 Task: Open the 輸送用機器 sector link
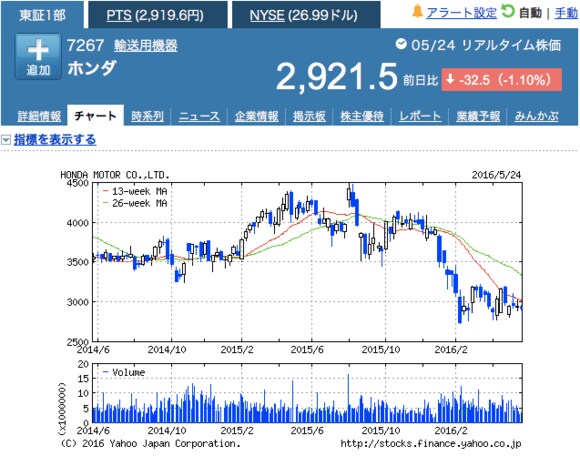tap(146, 45)
